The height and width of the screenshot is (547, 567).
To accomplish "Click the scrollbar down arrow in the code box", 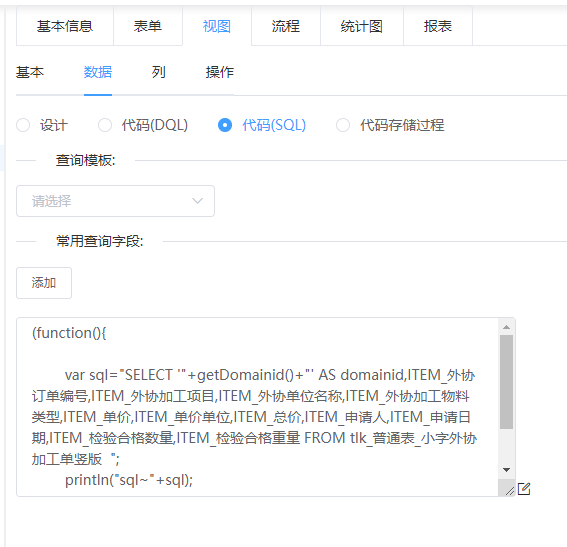I will coord(506,470).
